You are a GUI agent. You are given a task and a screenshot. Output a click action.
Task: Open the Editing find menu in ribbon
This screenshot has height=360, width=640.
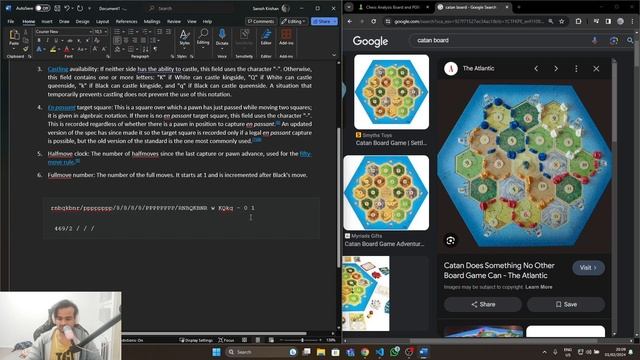point(203,38)
